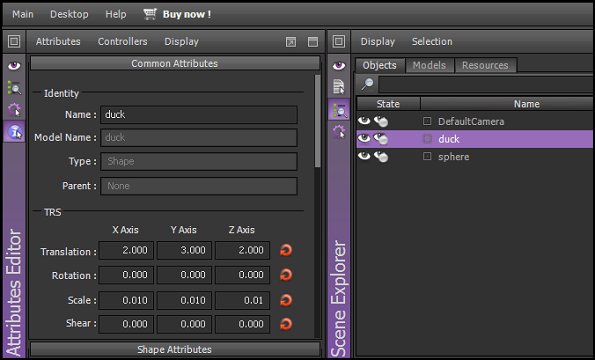The height and width of the screenshot is (360, 595).
Task: Click the Attributes Editor vertical scrollbar
Action: (x=318, y=121)
